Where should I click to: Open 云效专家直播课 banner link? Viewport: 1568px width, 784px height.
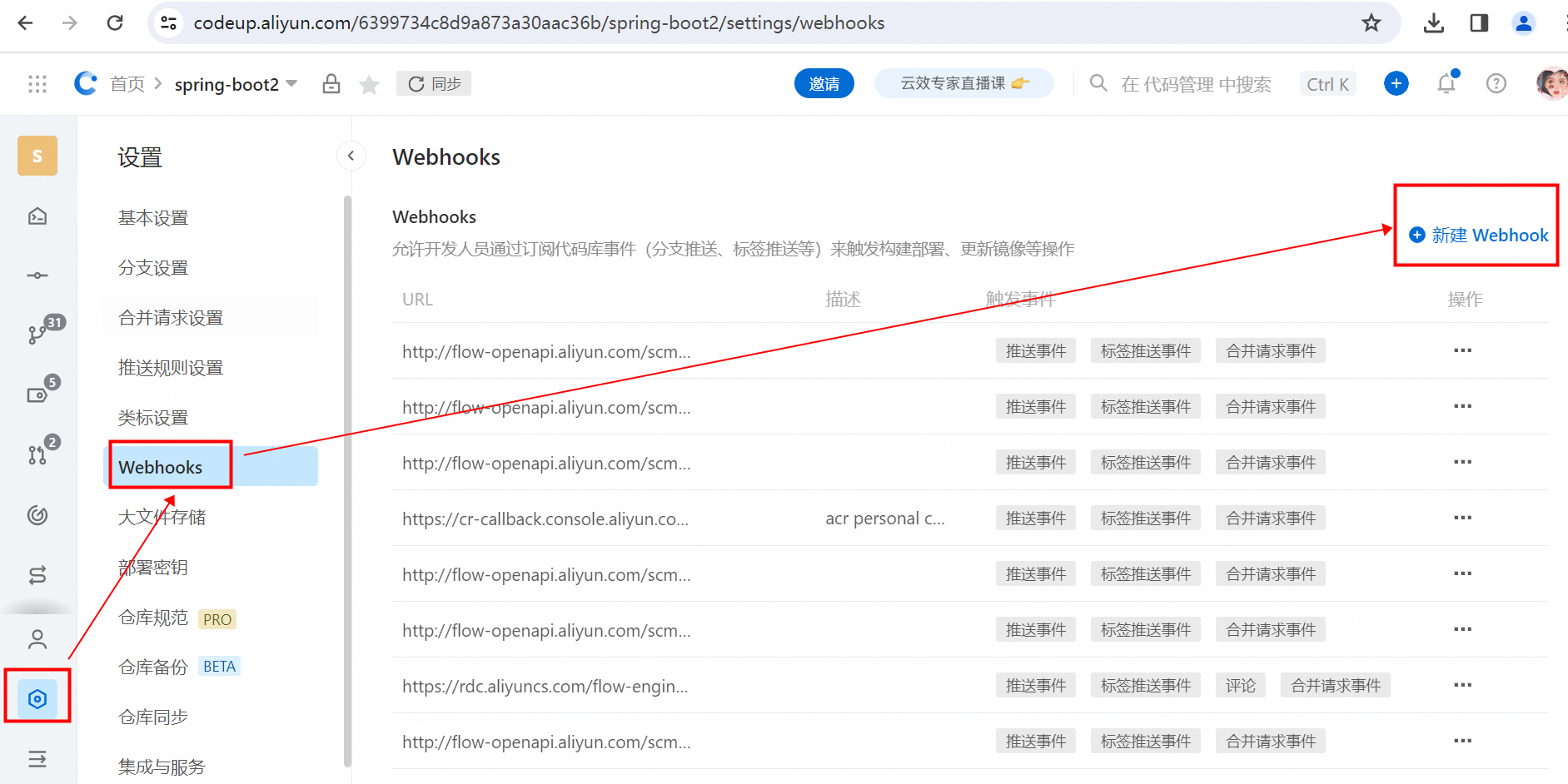(x=964, y=83)
